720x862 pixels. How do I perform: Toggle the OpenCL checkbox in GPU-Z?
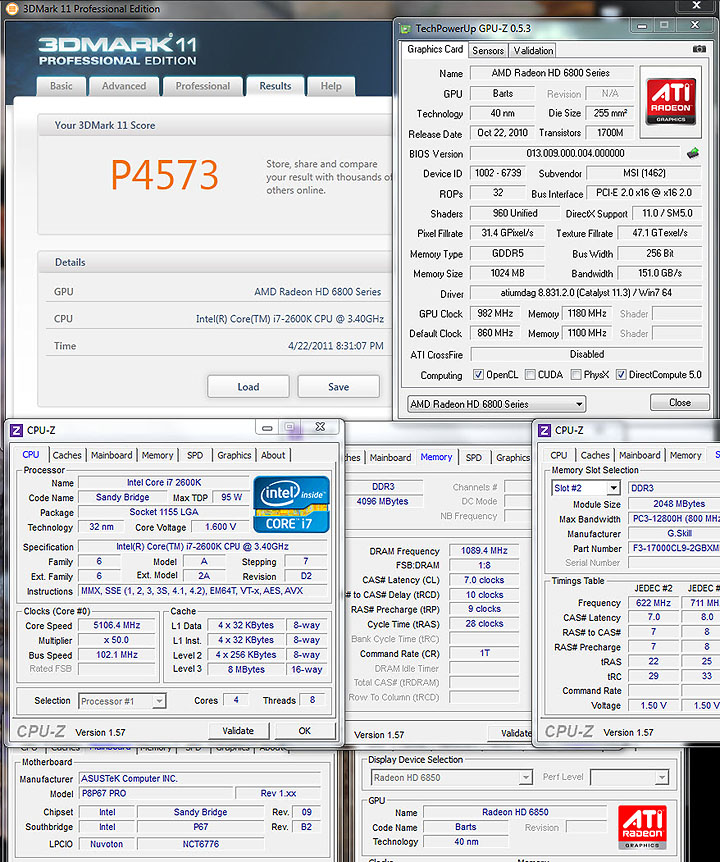(x=478, y=374)
